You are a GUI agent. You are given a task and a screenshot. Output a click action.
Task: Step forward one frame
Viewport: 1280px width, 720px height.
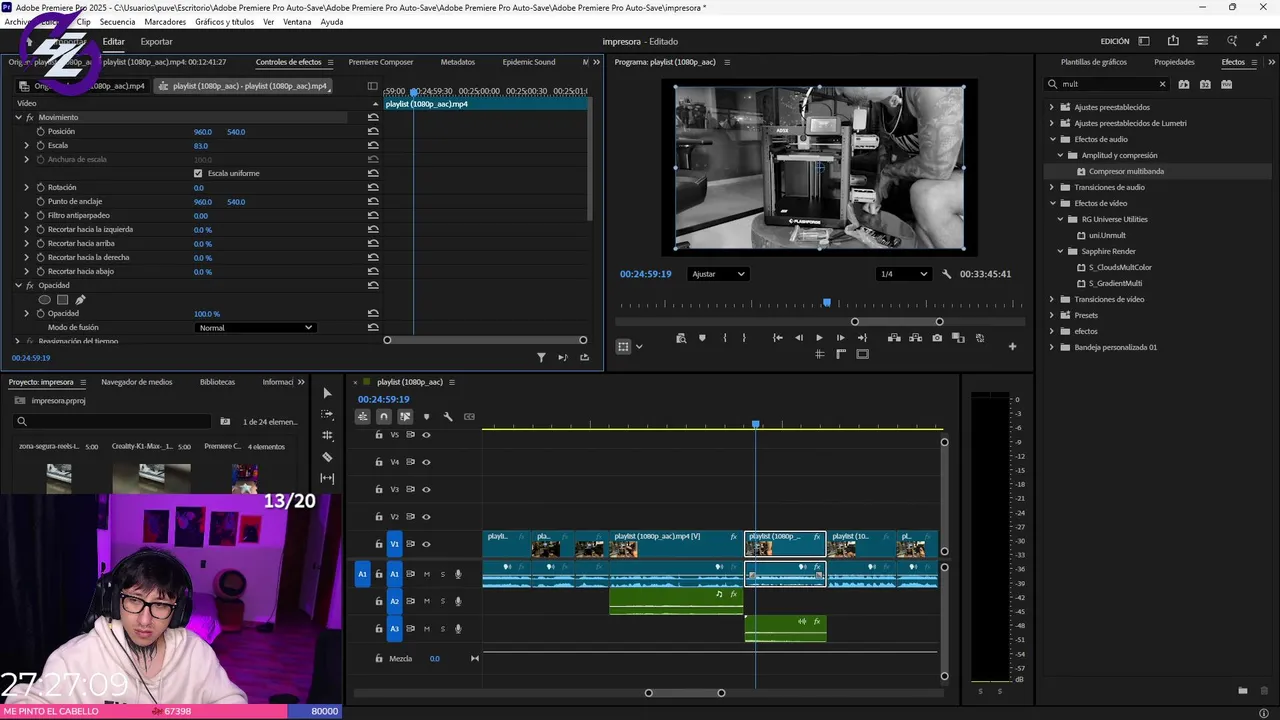840,338
